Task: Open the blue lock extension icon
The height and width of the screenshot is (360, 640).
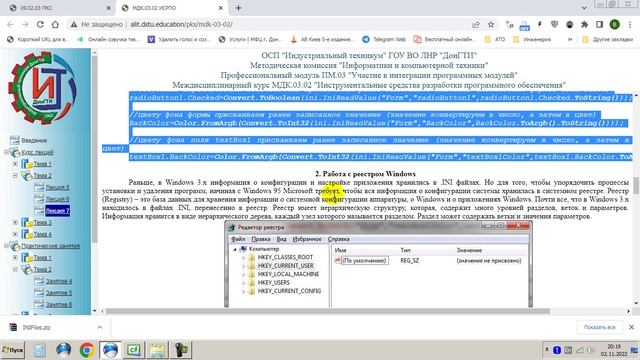Action: point(524,25)
